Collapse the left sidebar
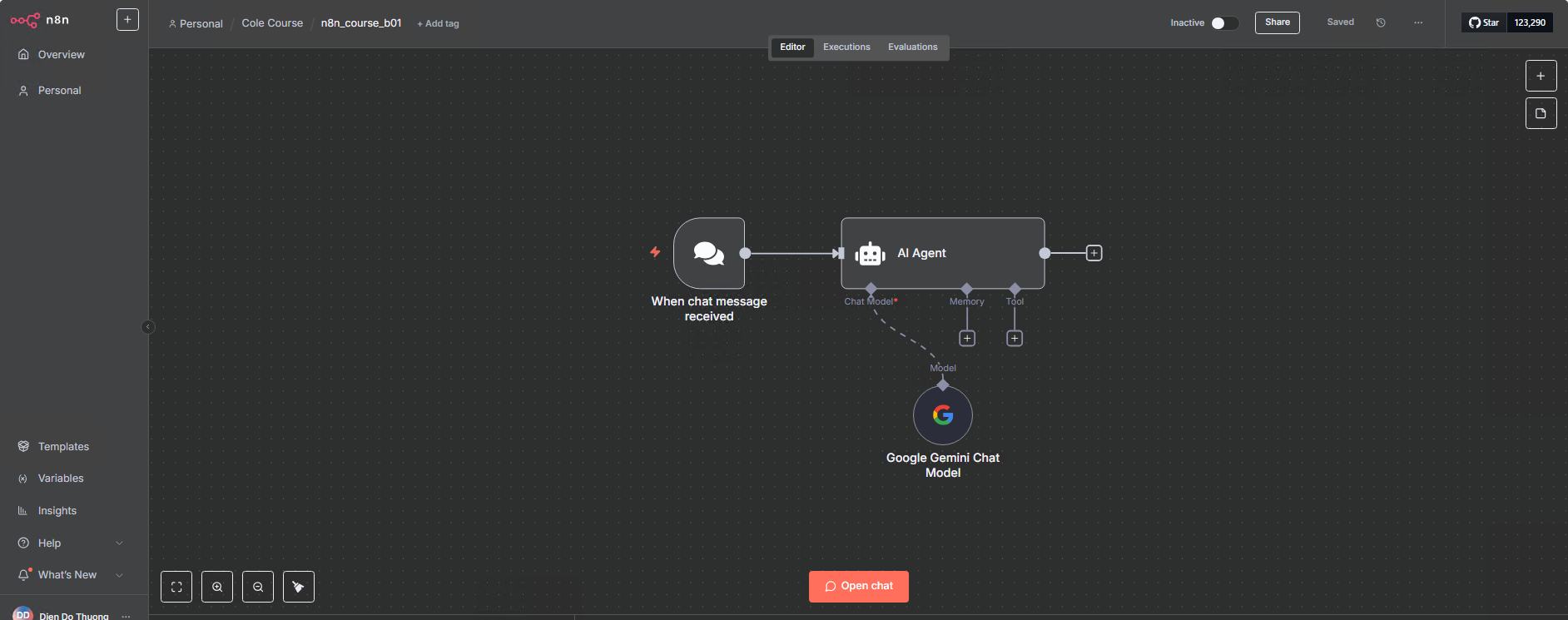The height and width of the screenshot is (620, 1568). [148, 327]
